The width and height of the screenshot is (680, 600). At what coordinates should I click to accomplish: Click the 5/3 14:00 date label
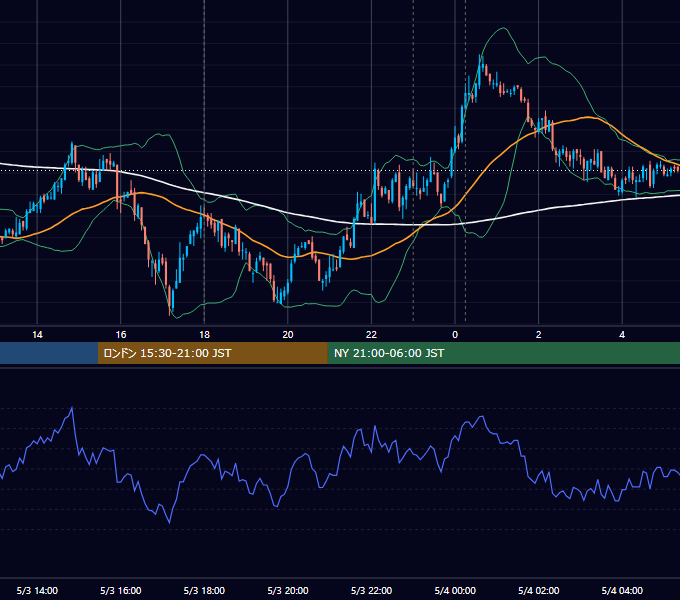pyautogui.click(x=37, y=590)
